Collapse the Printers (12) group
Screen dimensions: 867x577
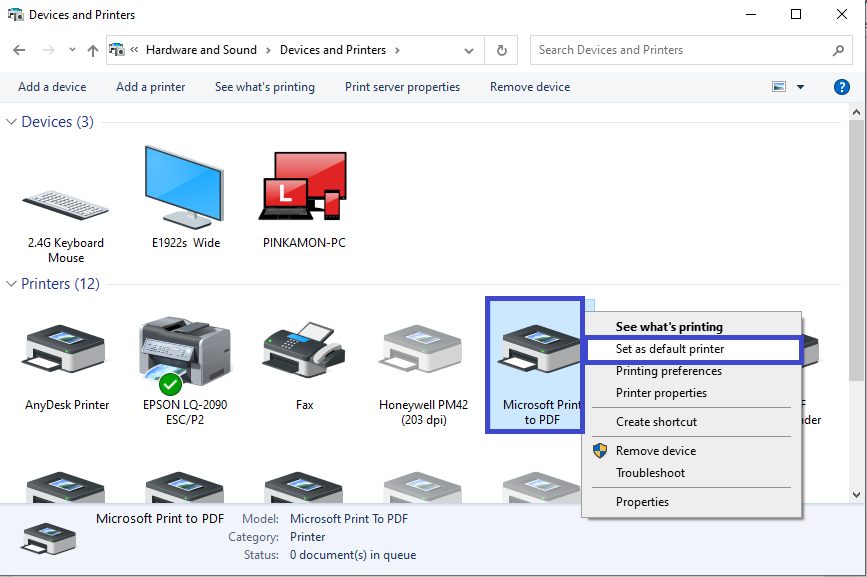point(12,284)
